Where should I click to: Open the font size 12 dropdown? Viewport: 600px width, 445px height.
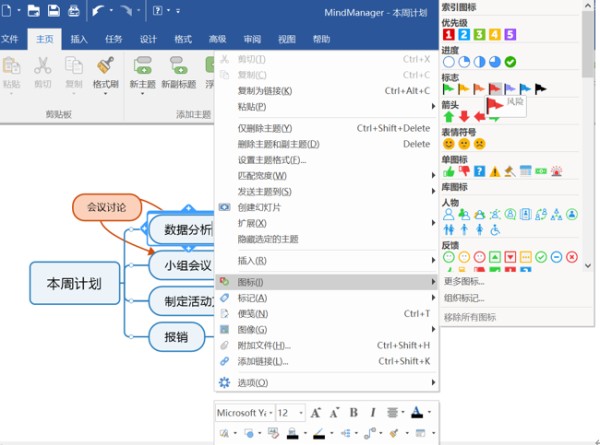point(301,412)
